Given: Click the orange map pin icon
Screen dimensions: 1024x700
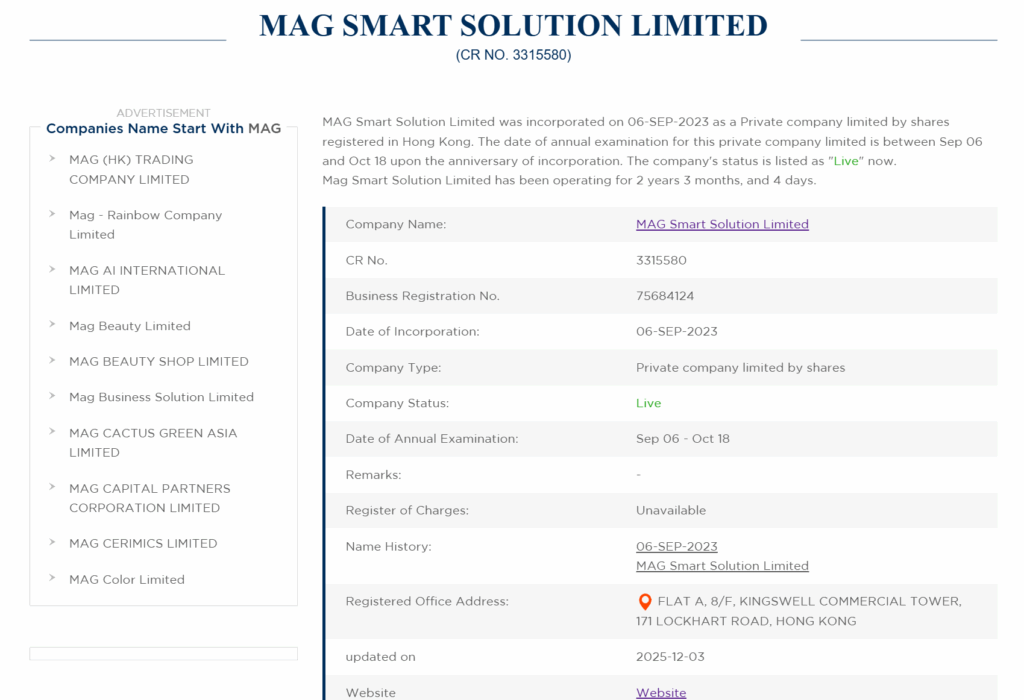Looking at the screenshot, I should pos(645,602).
